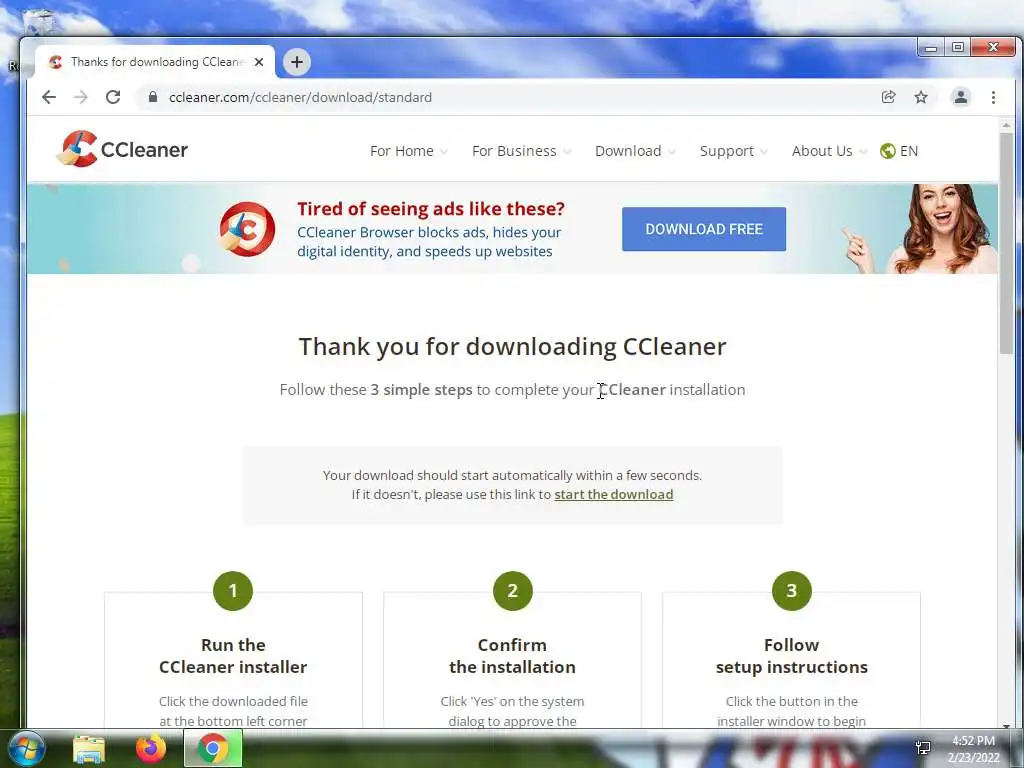Click the scrollbar up arrow
1024x768 pixels.
(1006, 124)
